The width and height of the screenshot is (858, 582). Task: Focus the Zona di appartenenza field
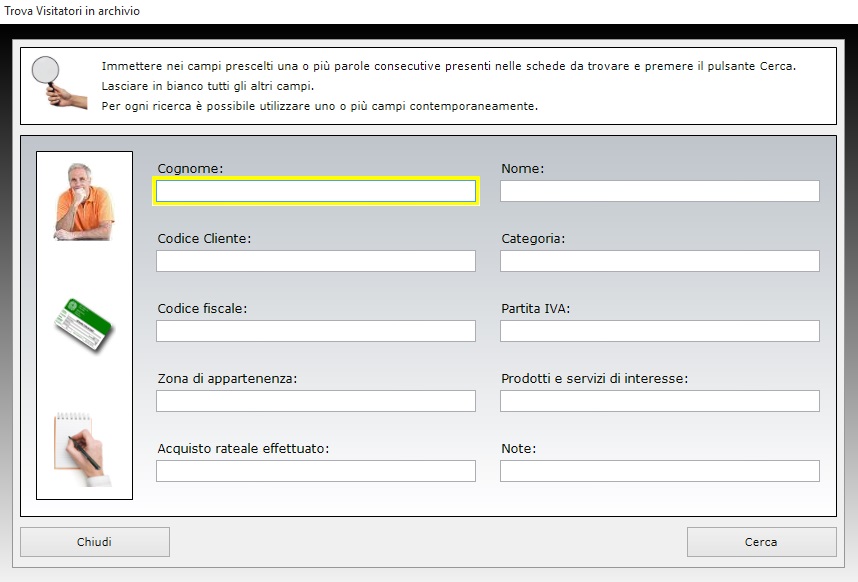coord(316,401)
